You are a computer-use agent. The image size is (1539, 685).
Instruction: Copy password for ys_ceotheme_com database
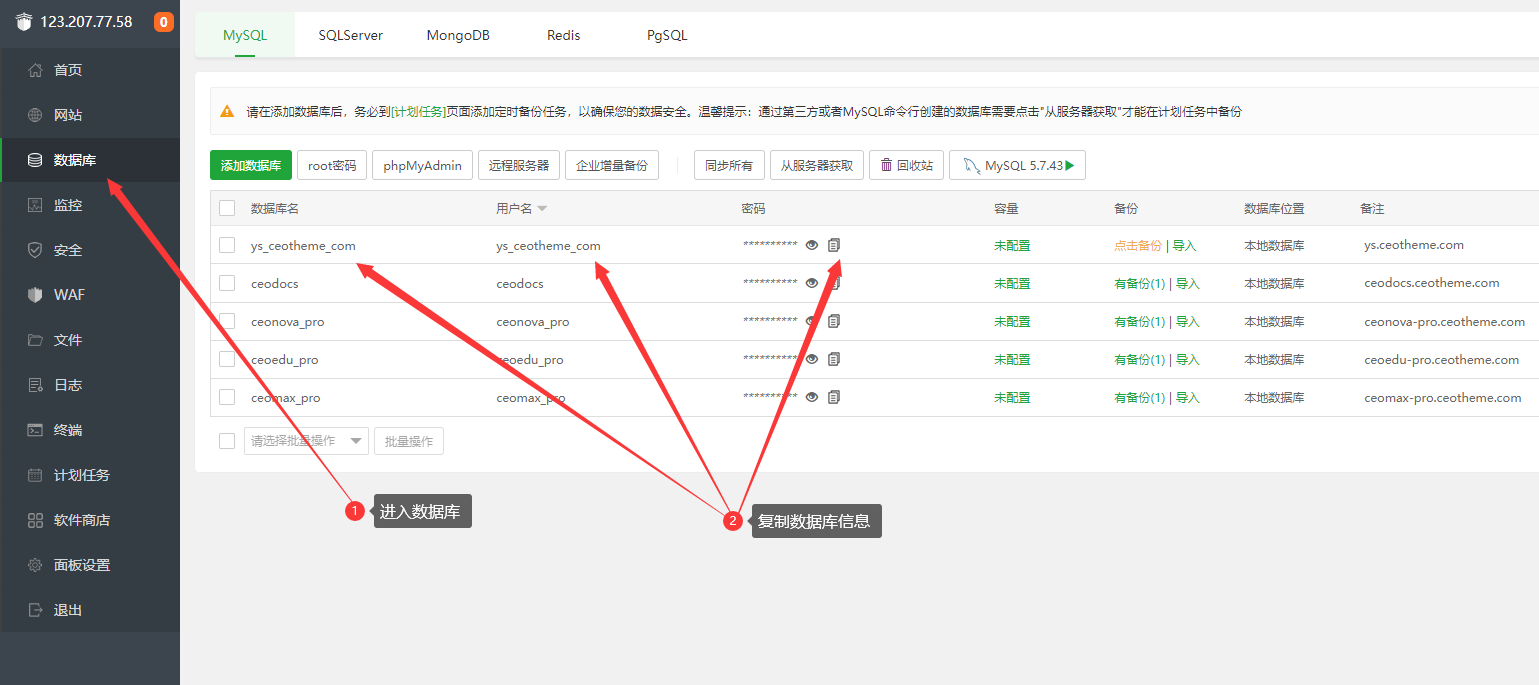(x=834, y=245)
